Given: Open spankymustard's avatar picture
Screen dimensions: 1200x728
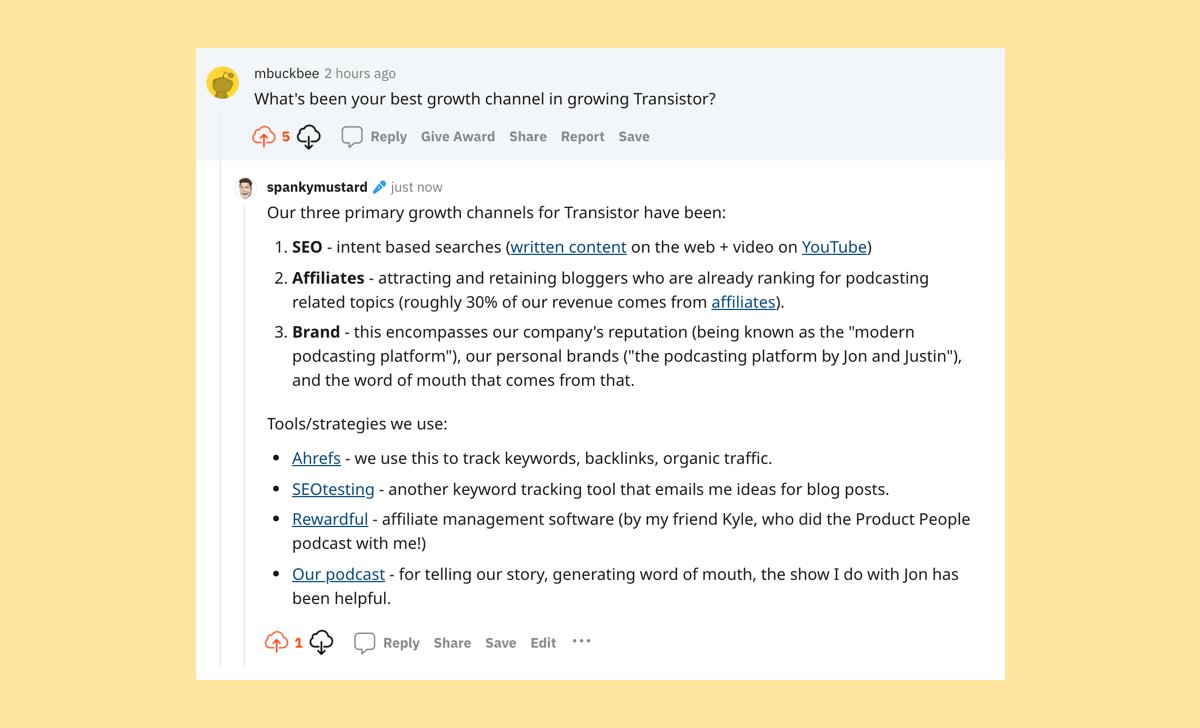Looking at the screenshot, I should pos(245,188).
